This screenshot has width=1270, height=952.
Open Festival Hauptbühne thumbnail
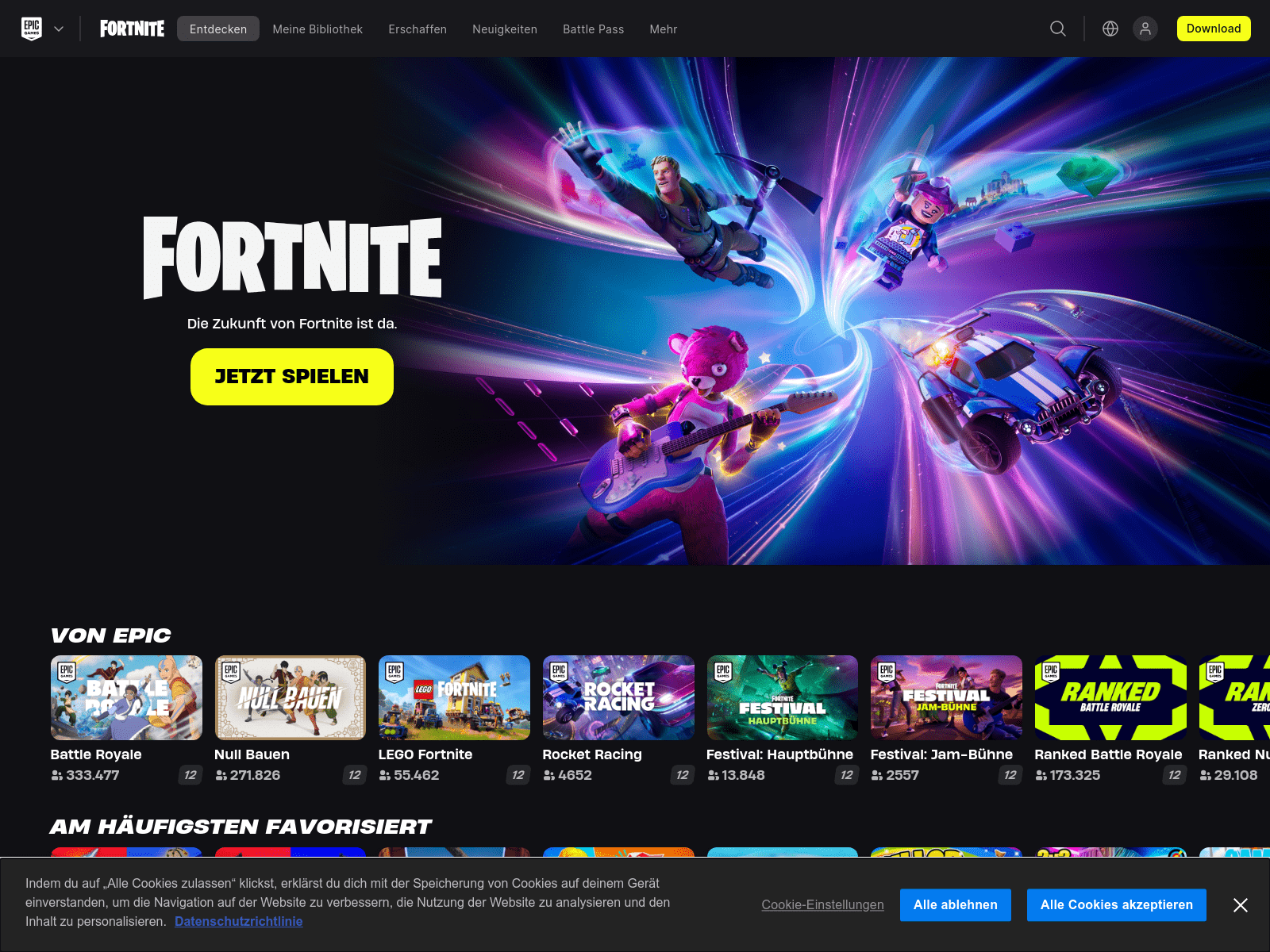point(783,697)
